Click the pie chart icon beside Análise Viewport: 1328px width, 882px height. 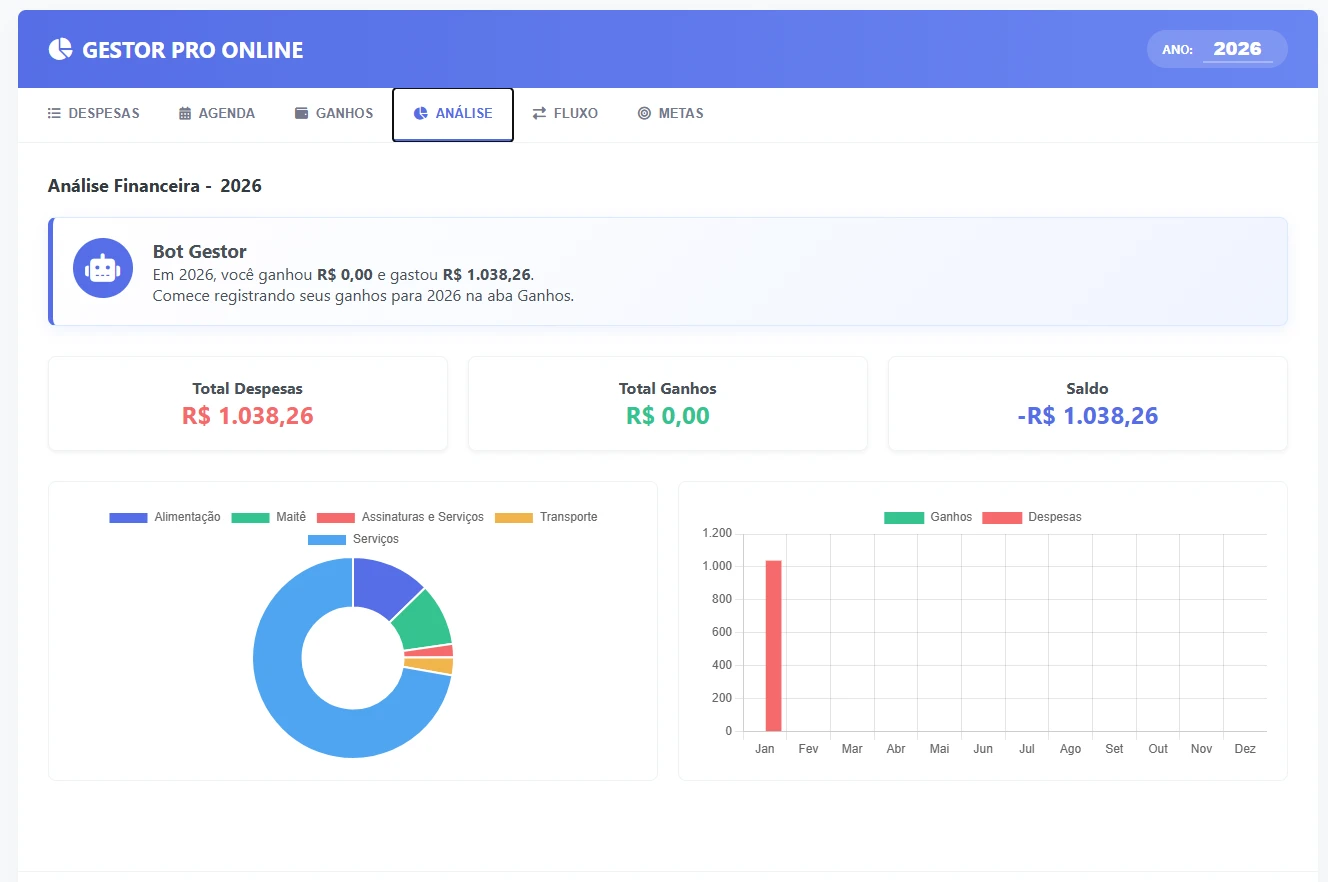click(421, 114)
